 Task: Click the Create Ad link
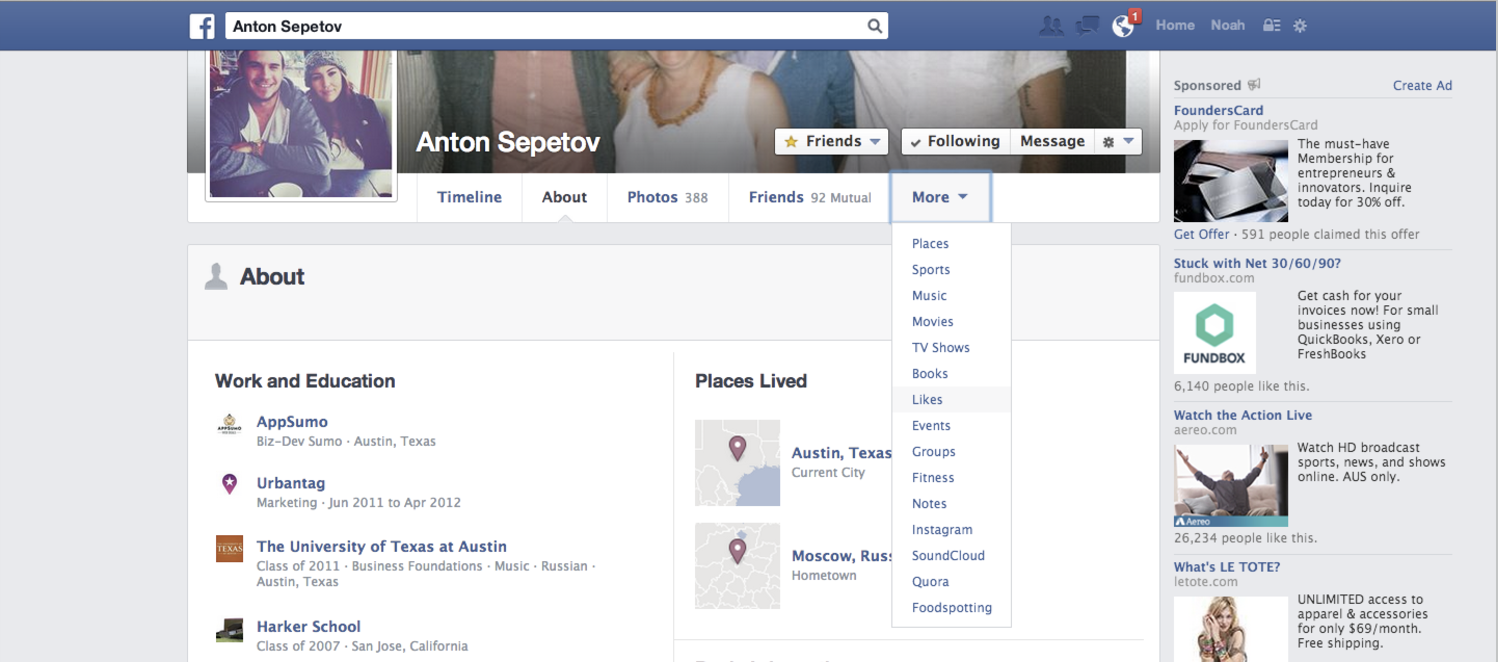point(1422,86)
